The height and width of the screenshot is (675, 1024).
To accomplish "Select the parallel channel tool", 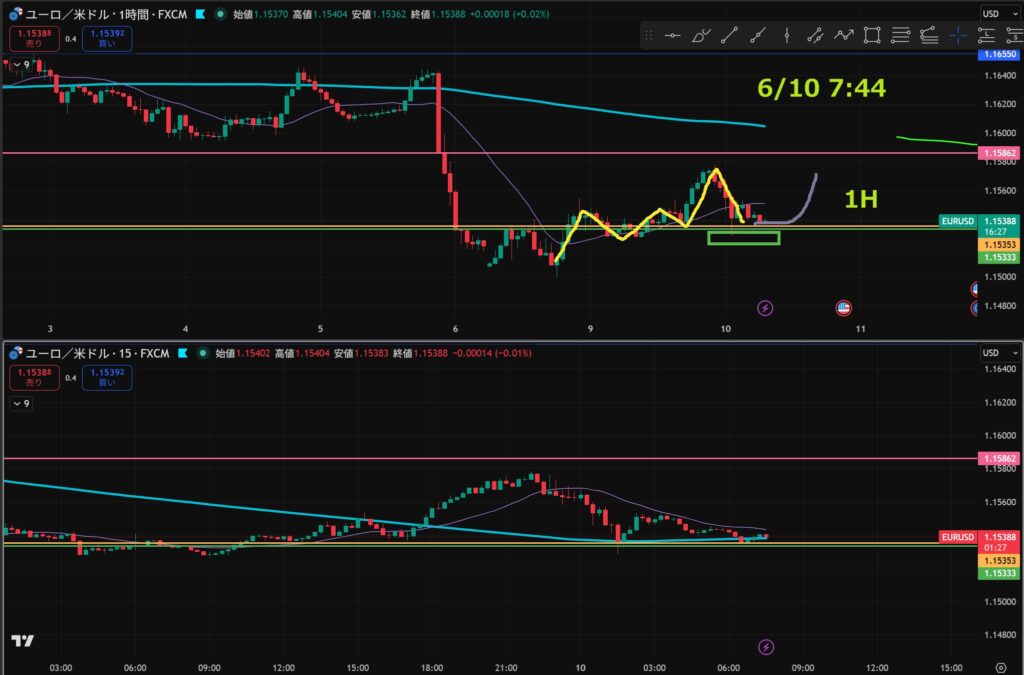I will coord(815,35).
